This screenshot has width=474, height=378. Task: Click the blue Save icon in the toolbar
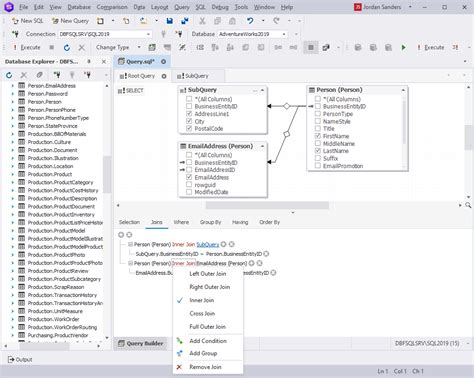pyautogui.click(x=170, y=21)
